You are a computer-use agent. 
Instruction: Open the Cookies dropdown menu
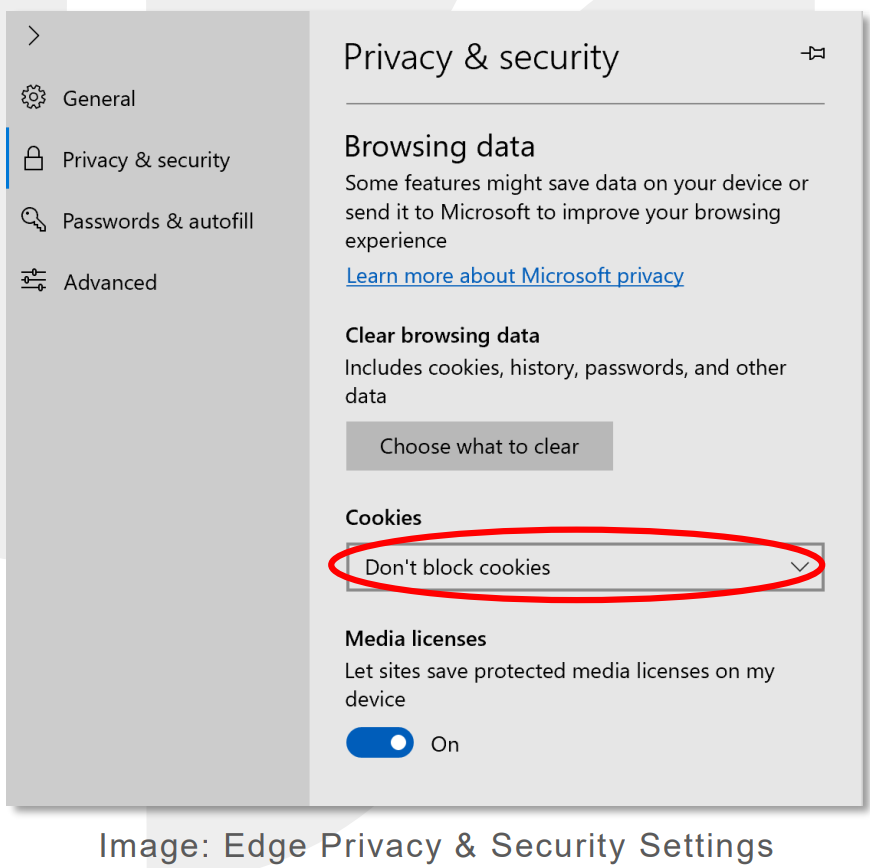pos(585,567)
